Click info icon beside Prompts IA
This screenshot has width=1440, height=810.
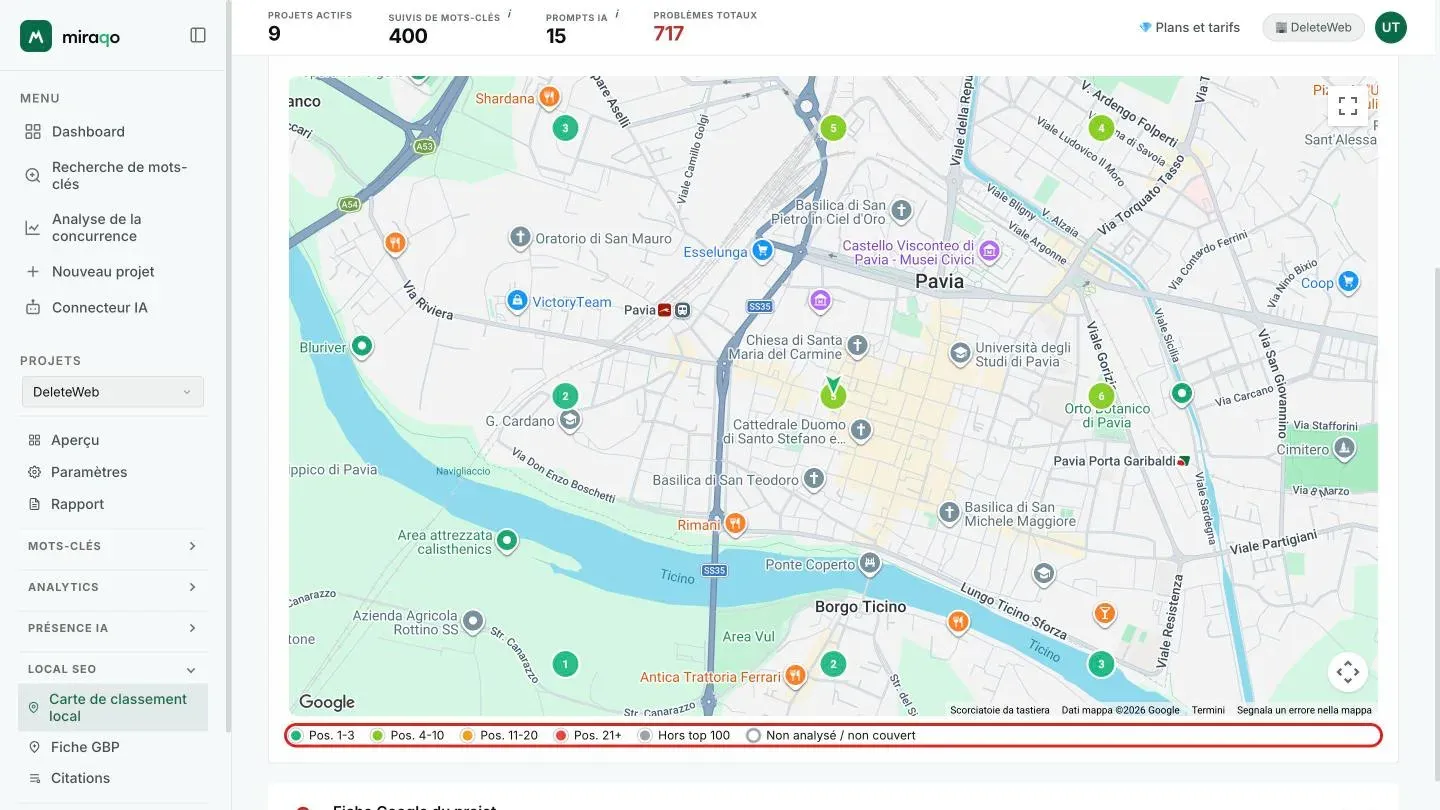click(617, 14)
